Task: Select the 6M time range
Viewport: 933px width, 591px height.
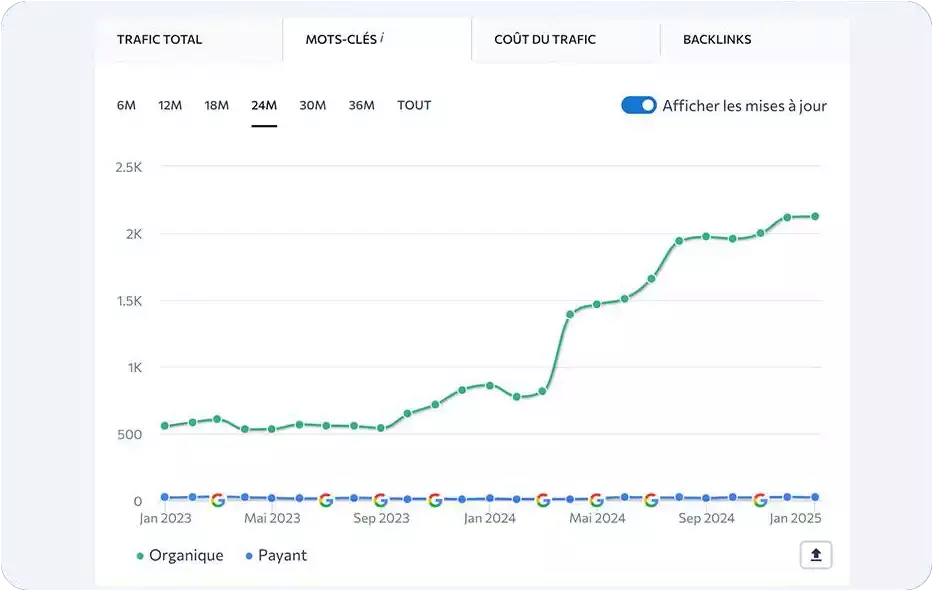Action: (126, 105)
